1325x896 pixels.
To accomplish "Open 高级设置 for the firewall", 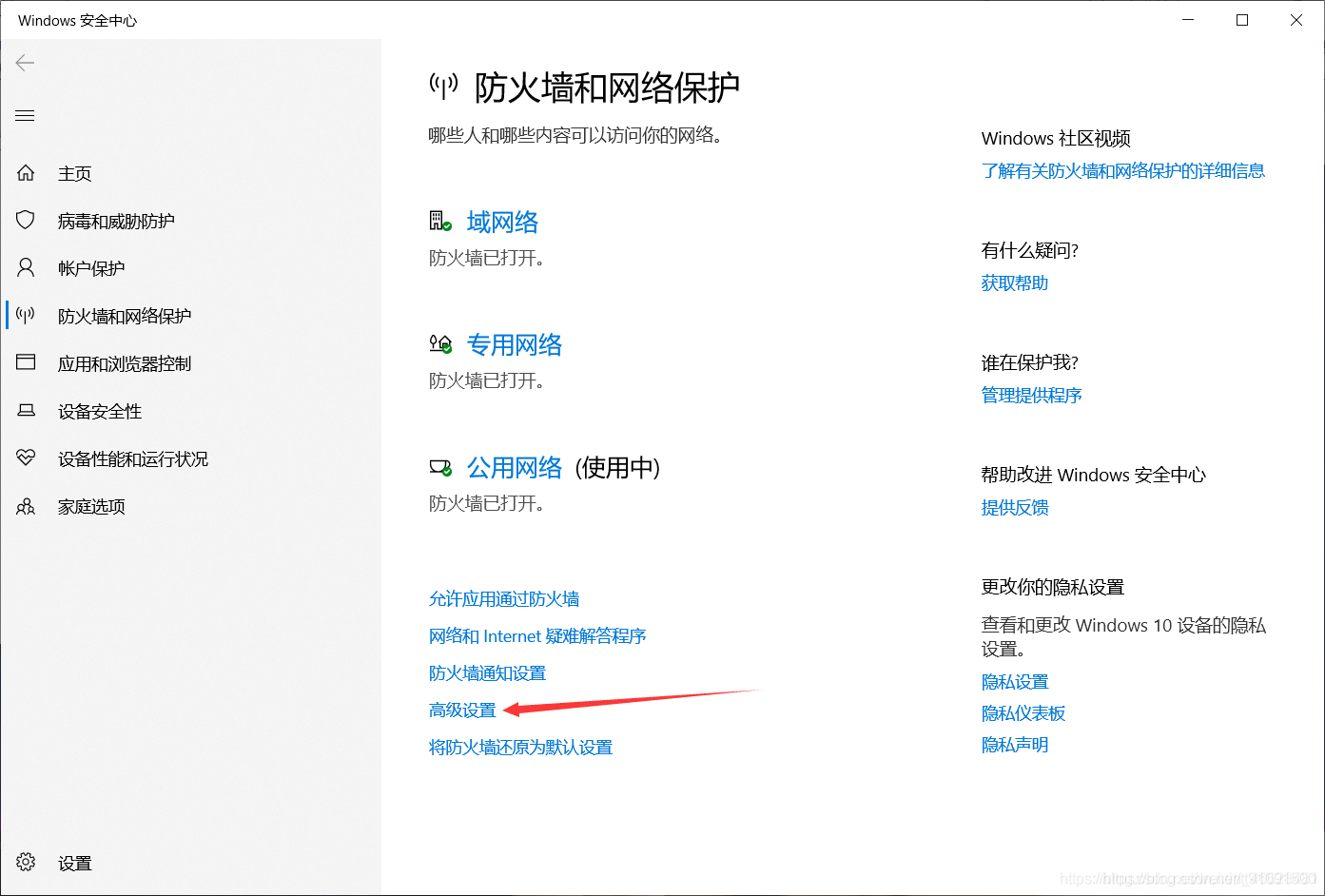I will 462,711.
